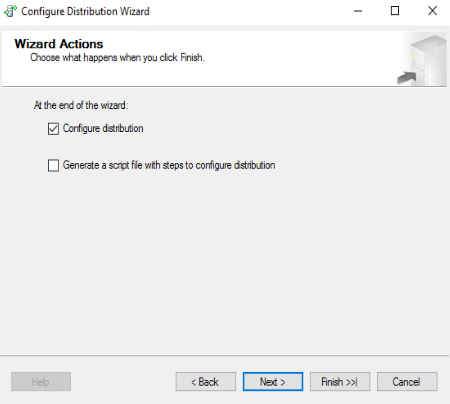Go to the previous page with Back
Image resolution: width=450 pixels, height=404 pixels.
point(206,382)
